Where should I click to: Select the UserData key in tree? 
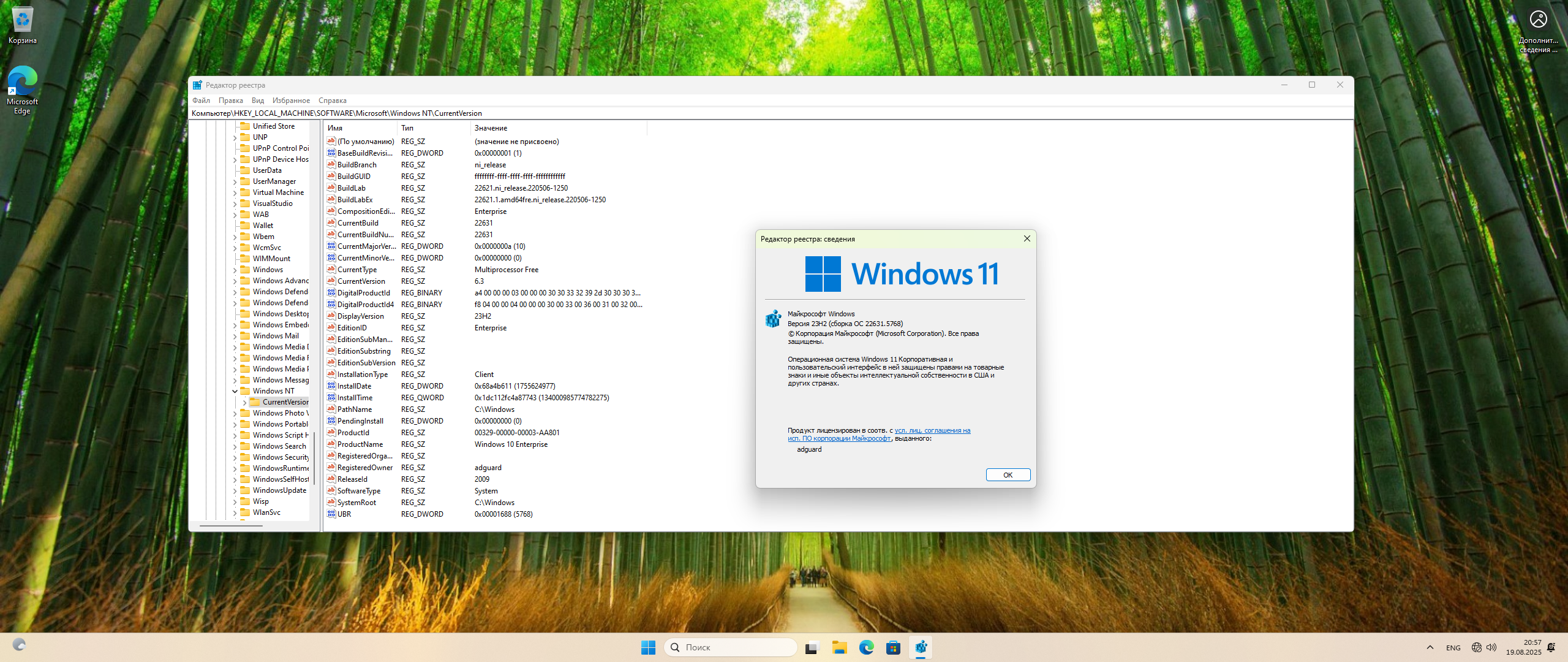[x=267, y=170]
